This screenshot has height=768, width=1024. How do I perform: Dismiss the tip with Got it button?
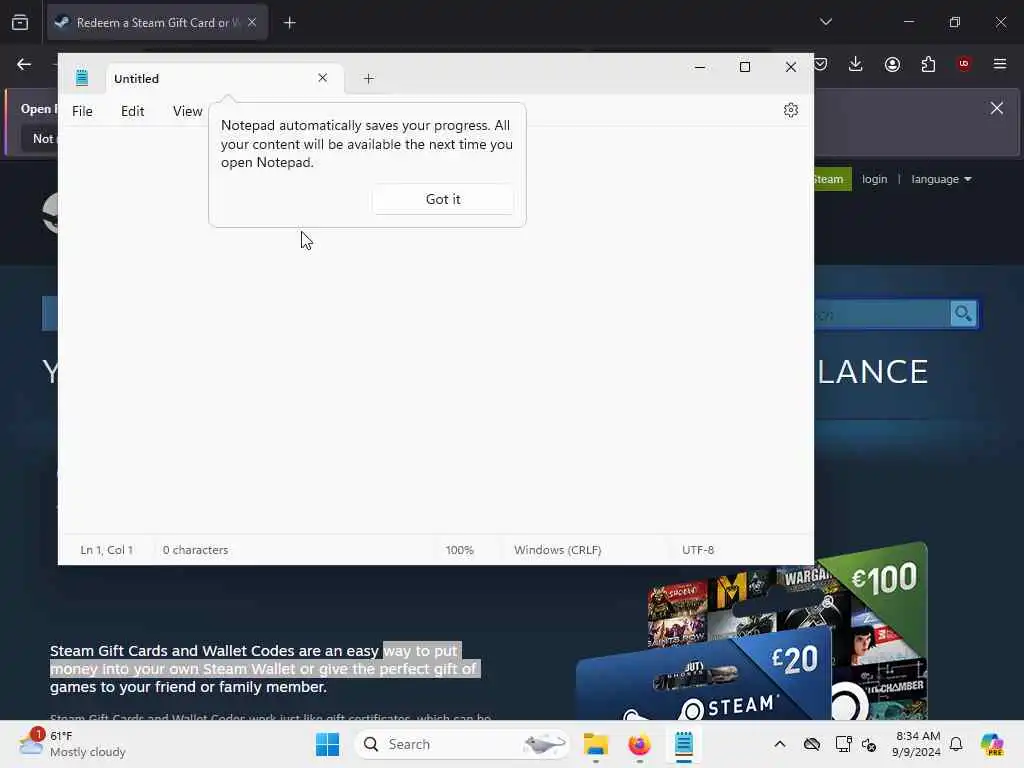coord(443,199)
